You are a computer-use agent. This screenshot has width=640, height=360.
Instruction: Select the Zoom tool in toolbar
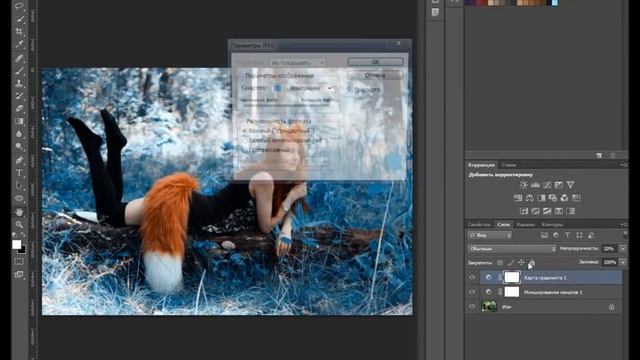[19, 224]
